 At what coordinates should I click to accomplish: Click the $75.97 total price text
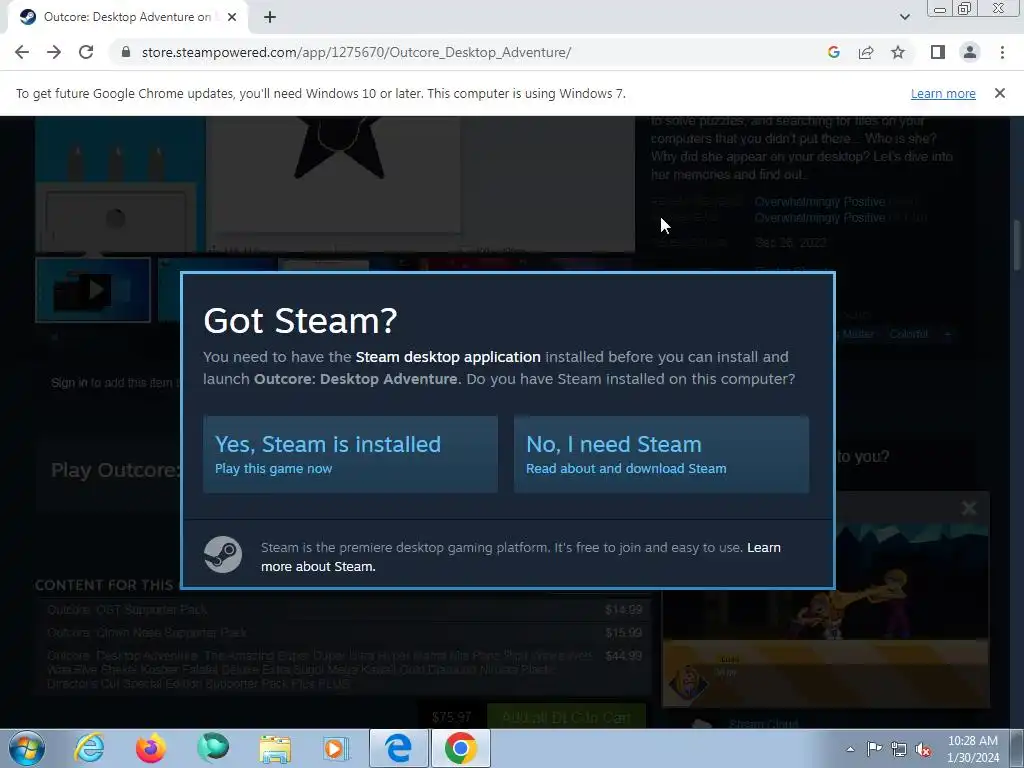(451, 717)
